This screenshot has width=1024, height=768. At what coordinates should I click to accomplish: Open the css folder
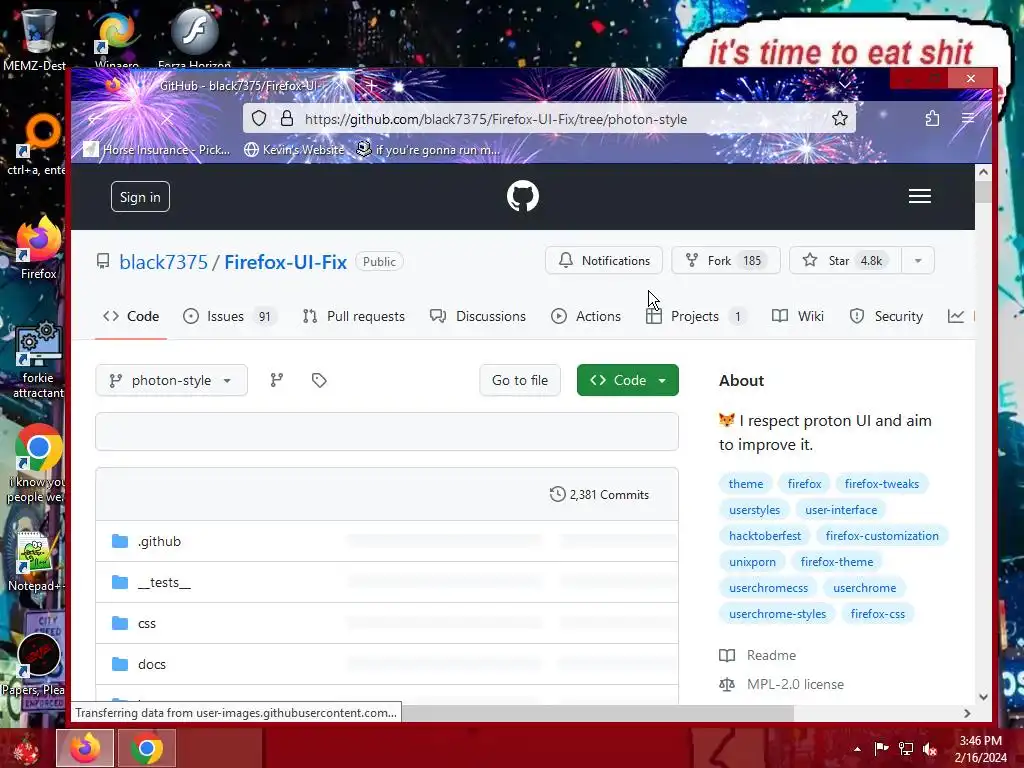[147, 623]
